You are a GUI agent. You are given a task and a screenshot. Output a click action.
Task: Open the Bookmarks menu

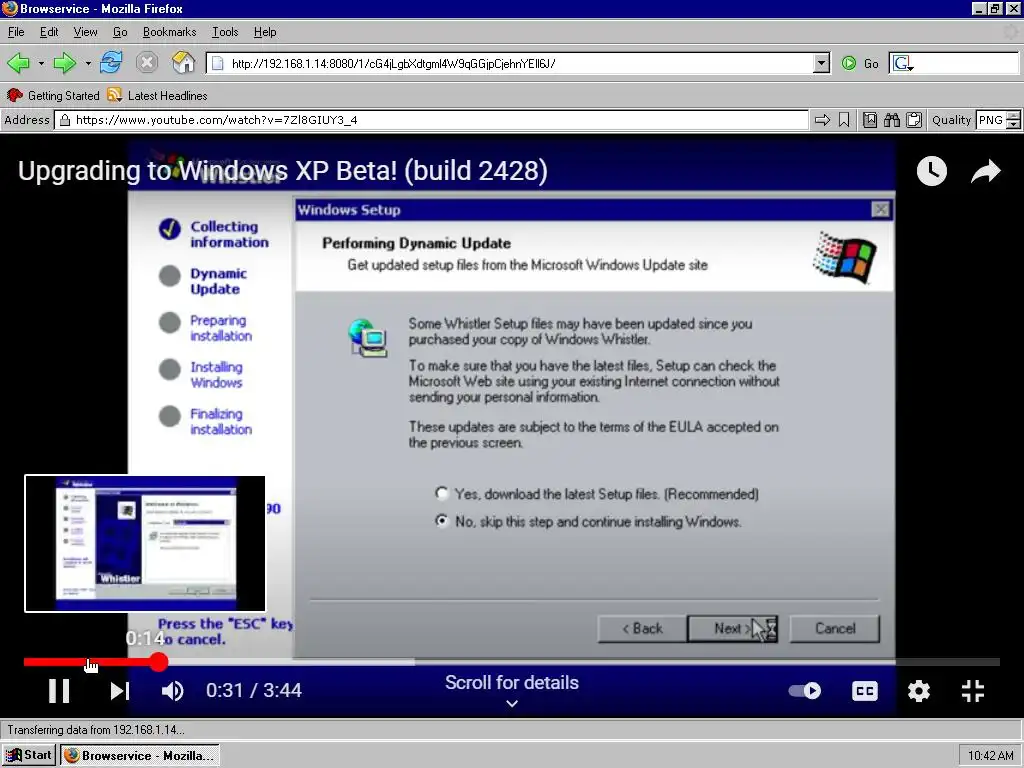pyautogui.click(x=169, y=32)
